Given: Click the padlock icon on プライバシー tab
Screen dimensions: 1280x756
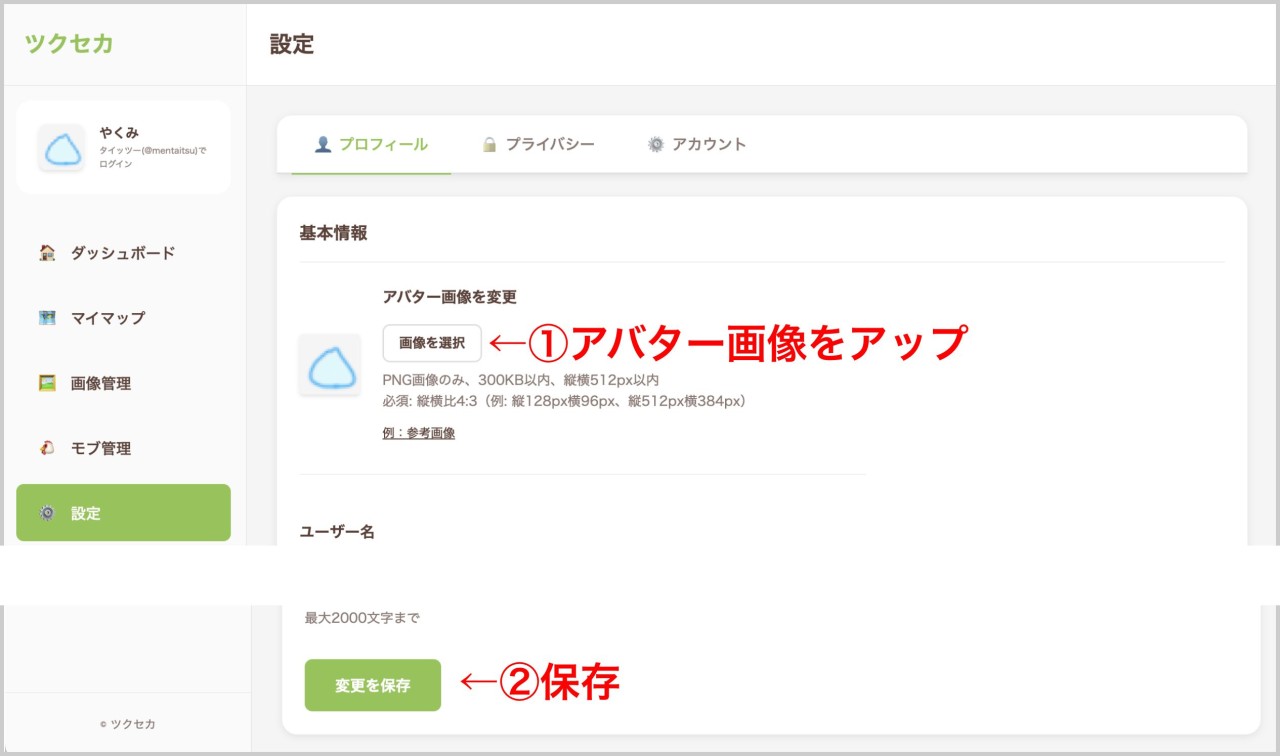Looking at the screenshot, I should click(x=489, y=144).
